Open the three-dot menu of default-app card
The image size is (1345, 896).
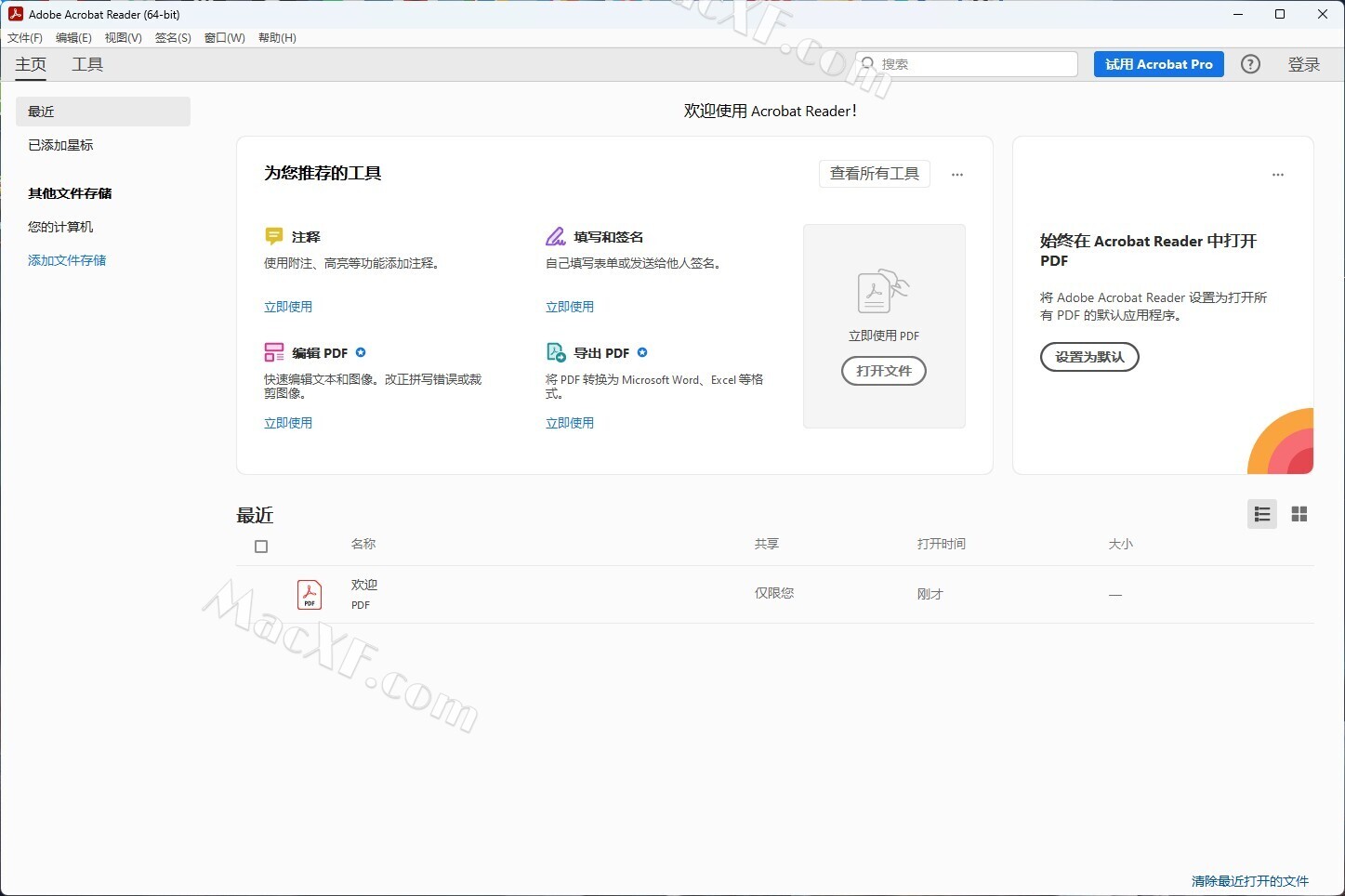click(x=1278, y=175)
